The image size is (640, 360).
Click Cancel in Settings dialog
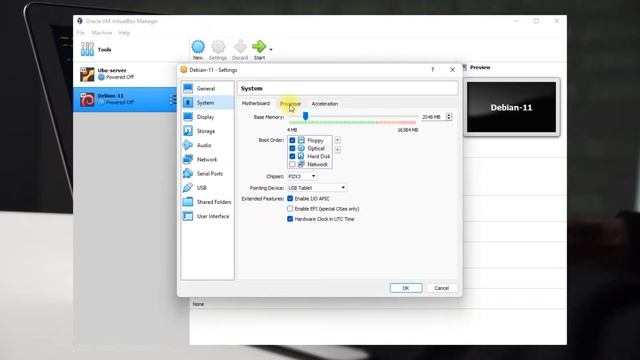pos(441,288)
